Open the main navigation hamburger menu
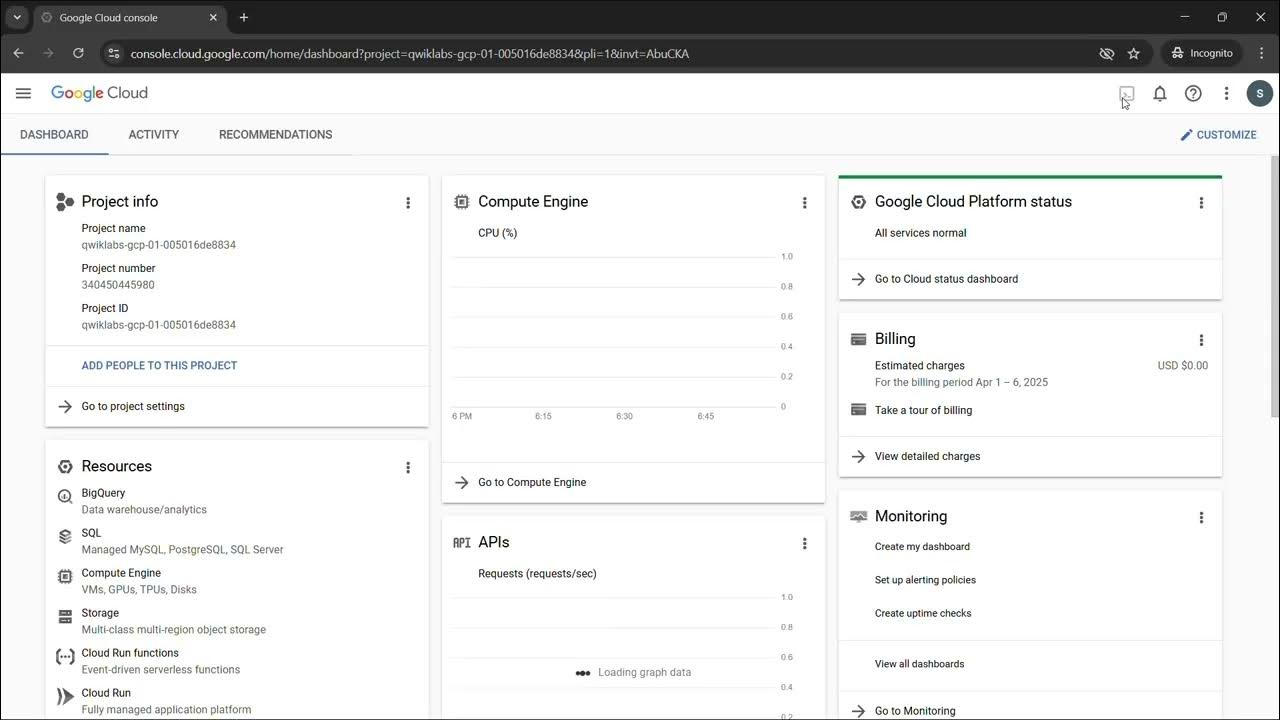 click(23, 93)
